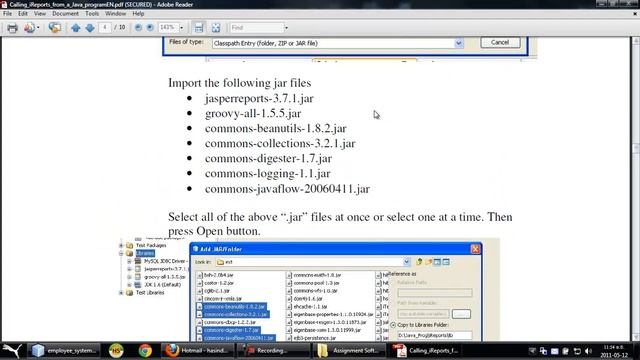
Task: Open the collaborate icon's dropdown arrow
Action: click(x=38, y=28)
